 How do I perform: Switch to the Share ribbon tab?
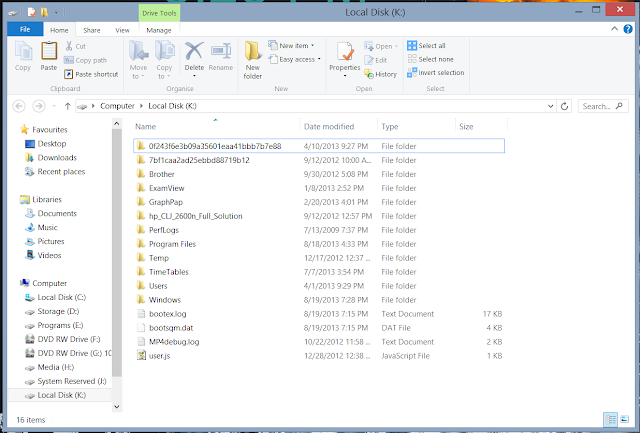point(91,30)
